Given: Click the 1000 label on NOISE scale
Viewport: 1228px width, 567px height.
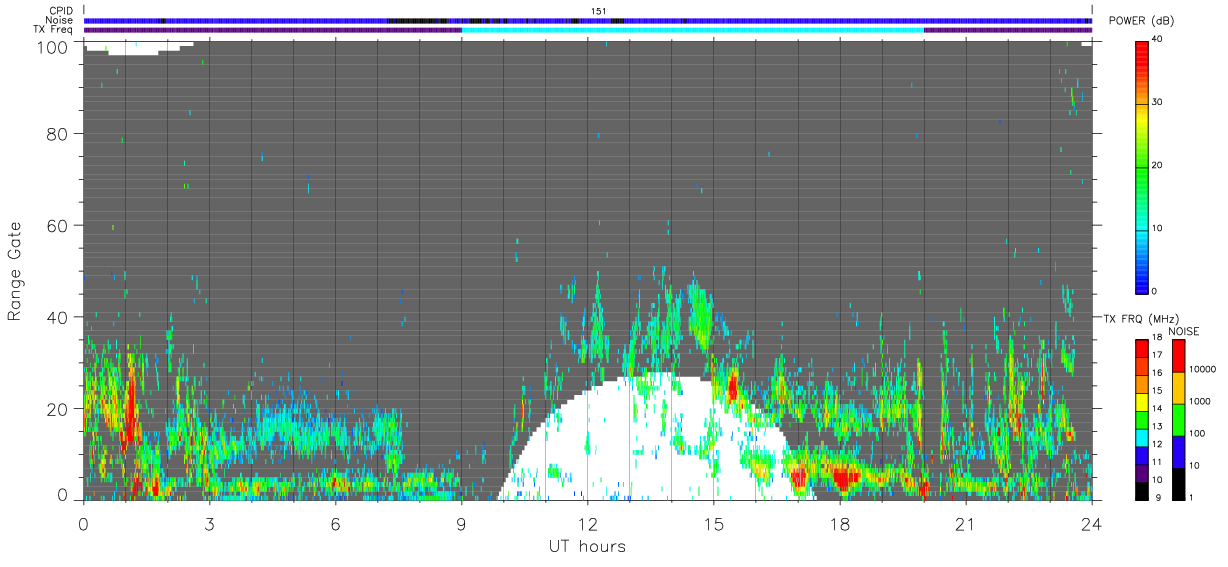Looking at the screenshot, I should point(1201,402).
